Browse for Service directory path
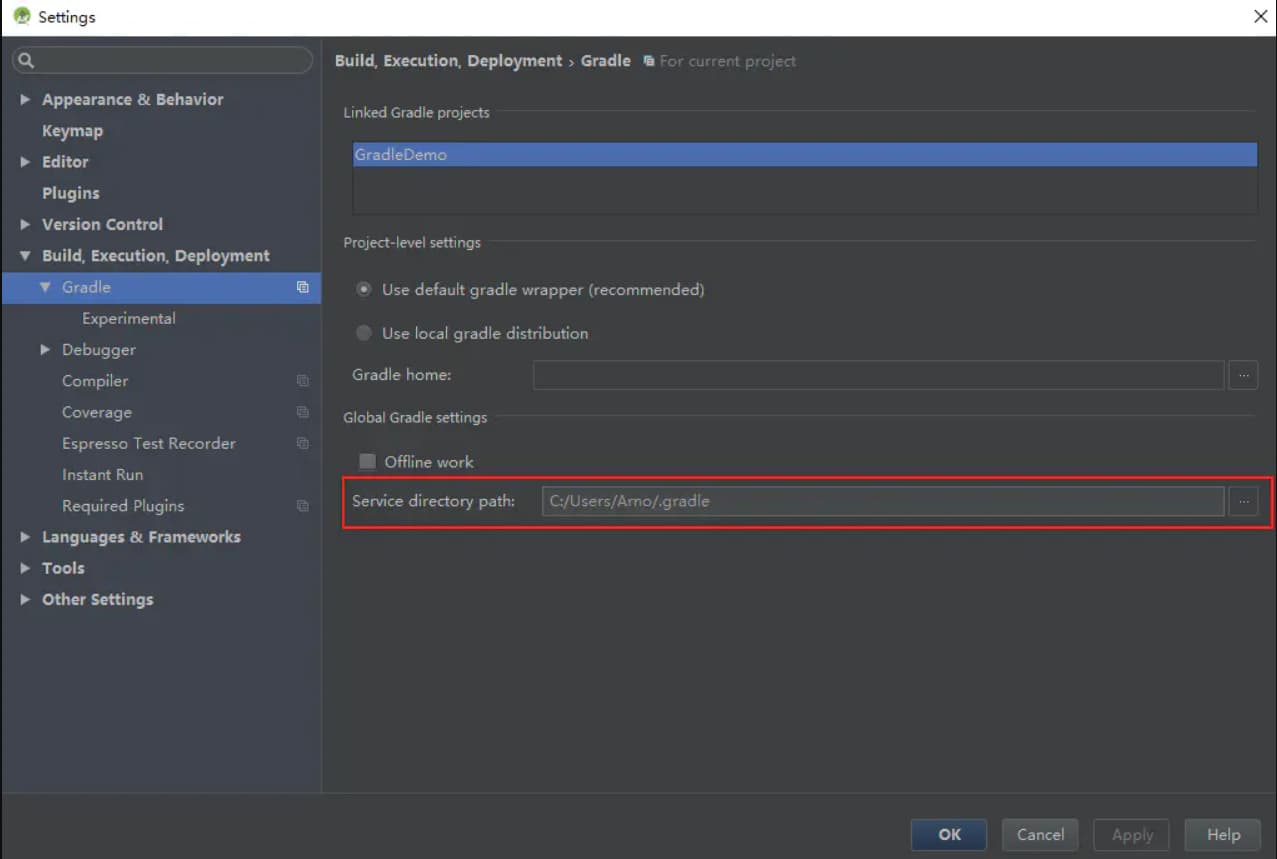1277x859 pixels. [x=1243, y=501]
